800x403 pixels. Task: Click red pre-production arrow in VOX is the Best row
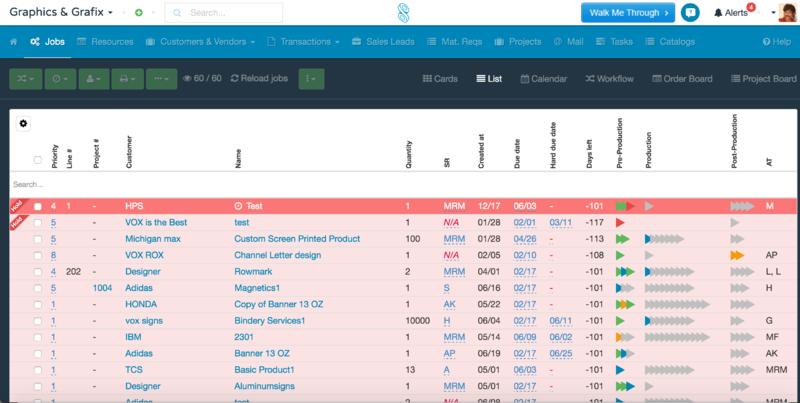pos(620,222)
